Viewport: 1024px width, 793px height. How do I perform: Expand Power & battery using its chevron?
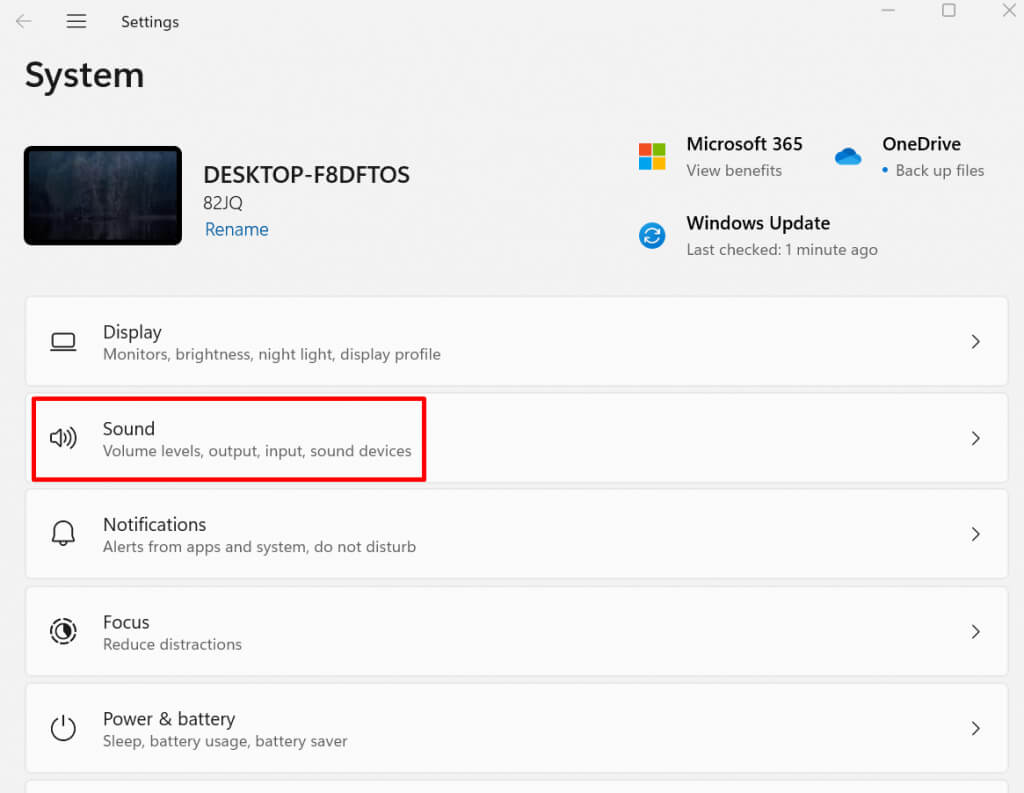pos(975,728)
